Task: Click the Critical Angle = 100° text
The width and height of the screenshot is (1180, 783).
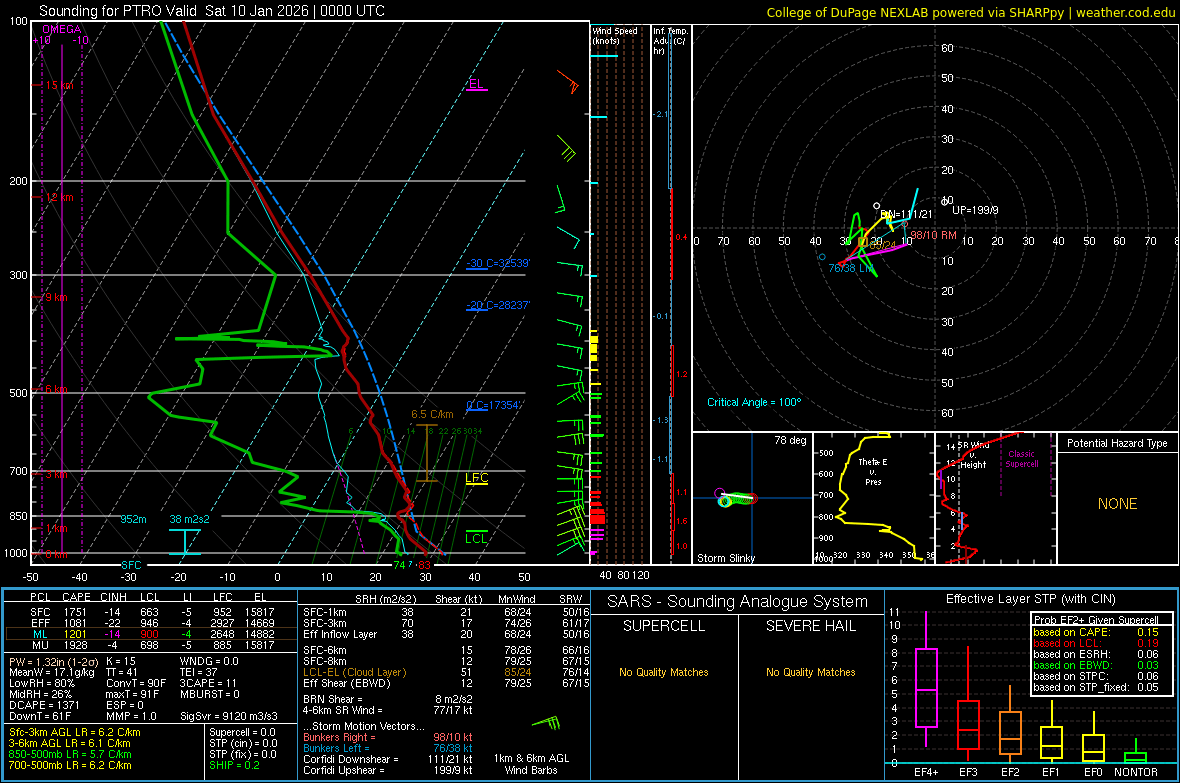Action: point(754,402)
